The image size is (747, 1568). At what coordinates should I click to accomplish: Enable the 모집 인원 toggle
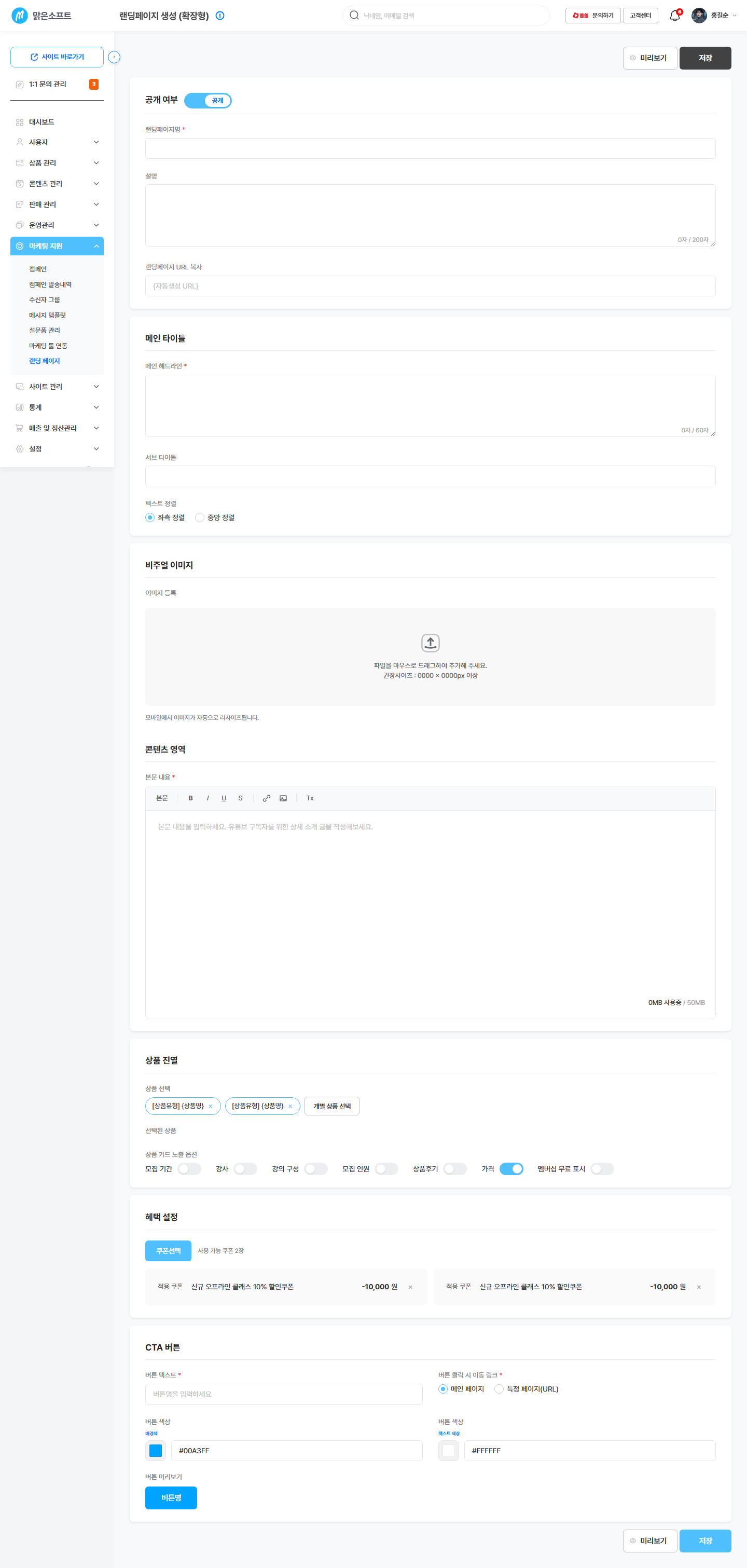(386, 1169)
